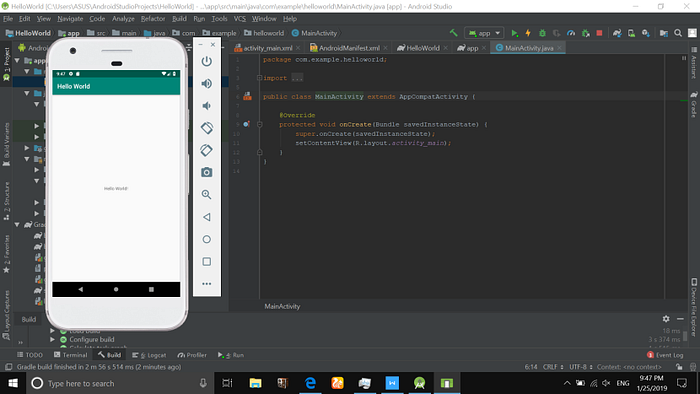
Task: Click the Make Project hammer icon
Action: pos(454,33)
